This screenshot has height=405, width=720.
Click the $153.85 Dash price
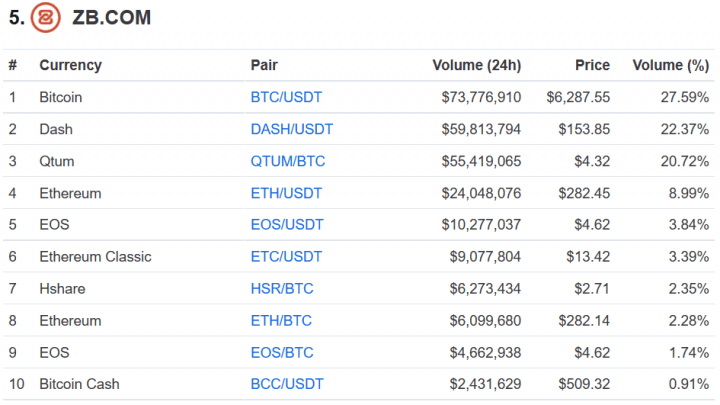584,129
